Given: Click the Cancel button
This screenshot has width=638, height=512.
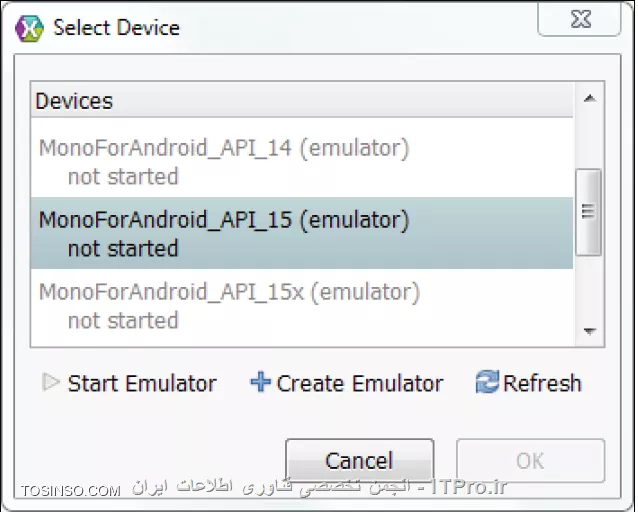Looking at the screenshot, I should 360,460.
